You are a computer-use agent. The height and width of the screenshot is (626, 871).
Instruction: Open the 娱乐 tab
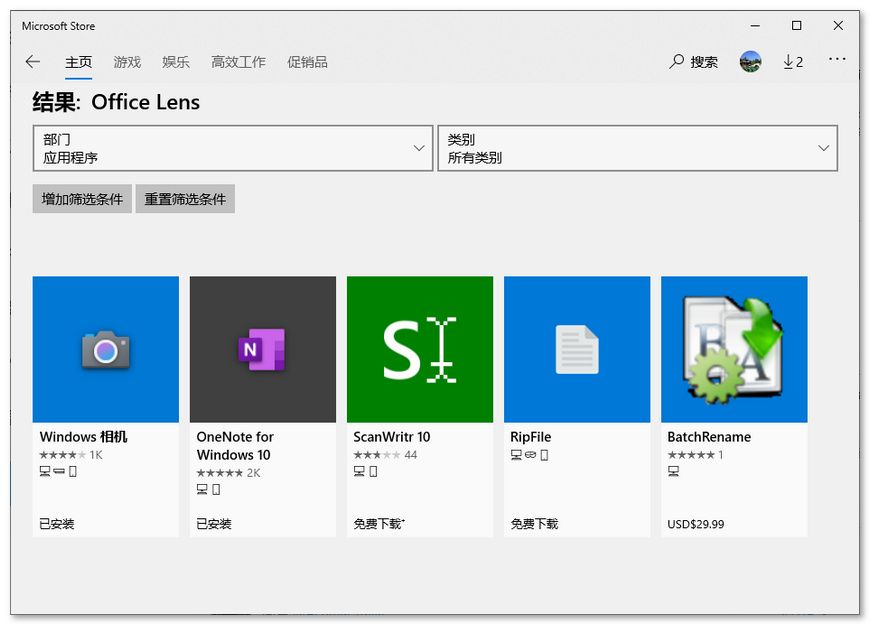[176, 62]
